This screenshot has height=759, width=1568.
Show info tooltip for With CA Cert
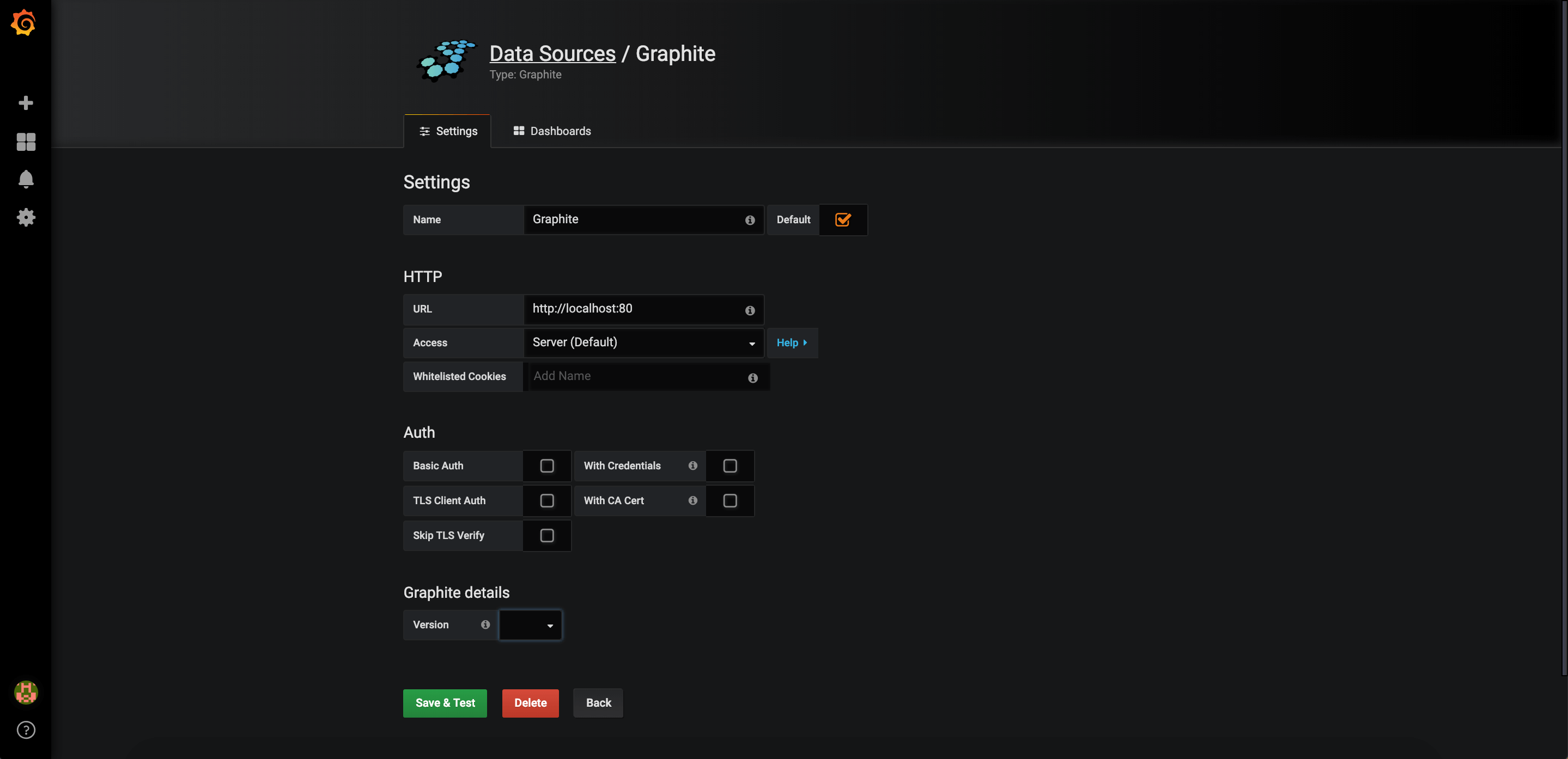coord(692,500)
